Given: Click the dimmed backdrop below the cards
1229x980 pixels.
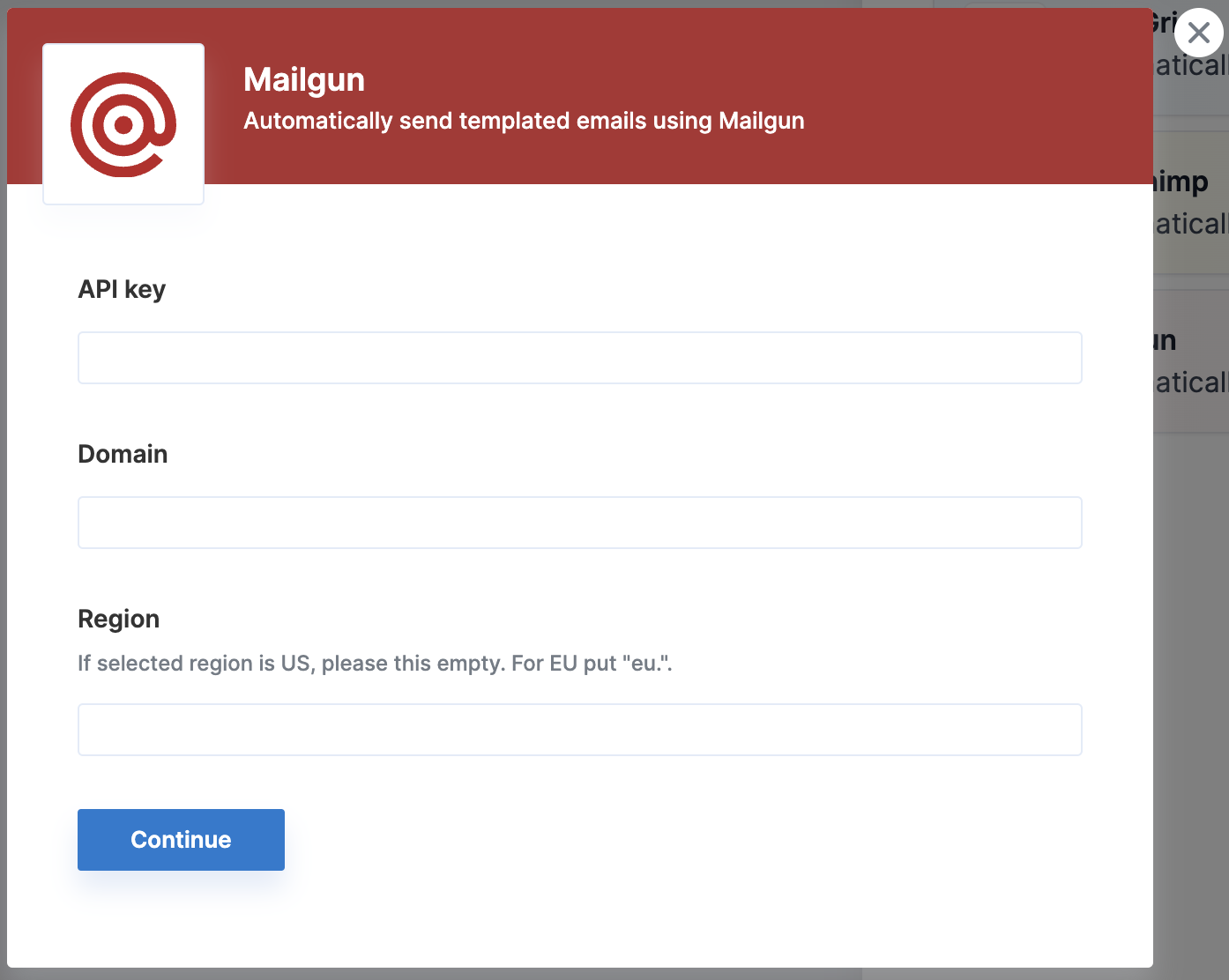Looking at the screenshot, I should click(x=1190, y=705).
